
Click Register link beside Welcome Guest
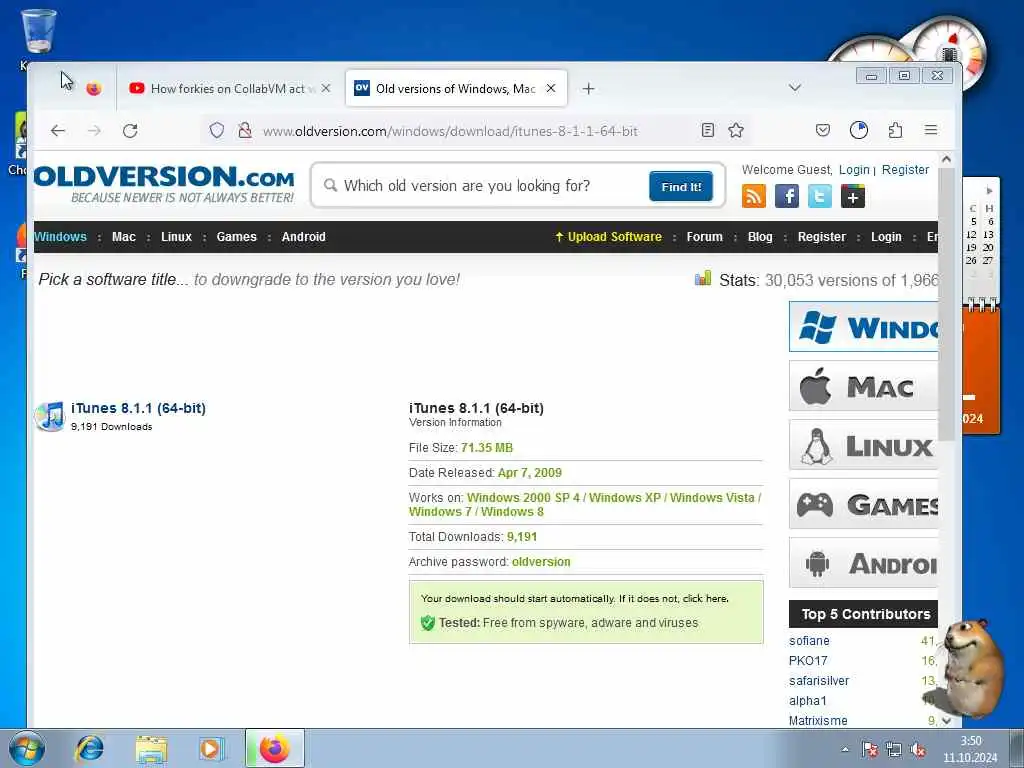[905, 170]
